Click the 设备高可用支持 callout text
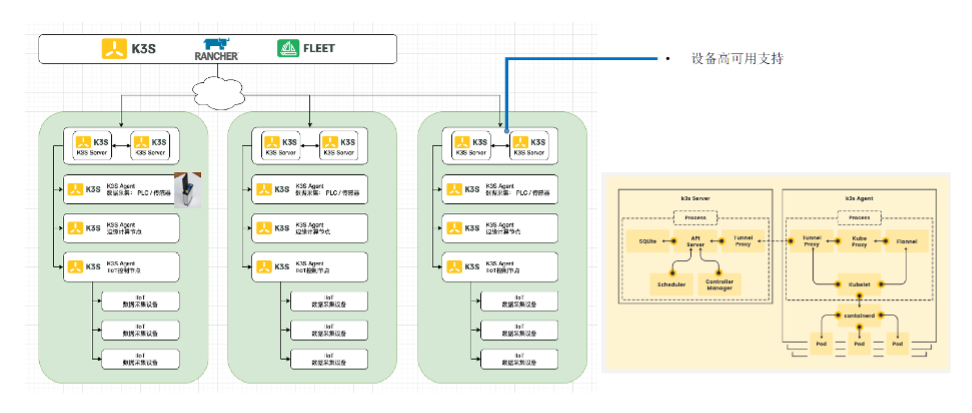 tap(737, 59)
